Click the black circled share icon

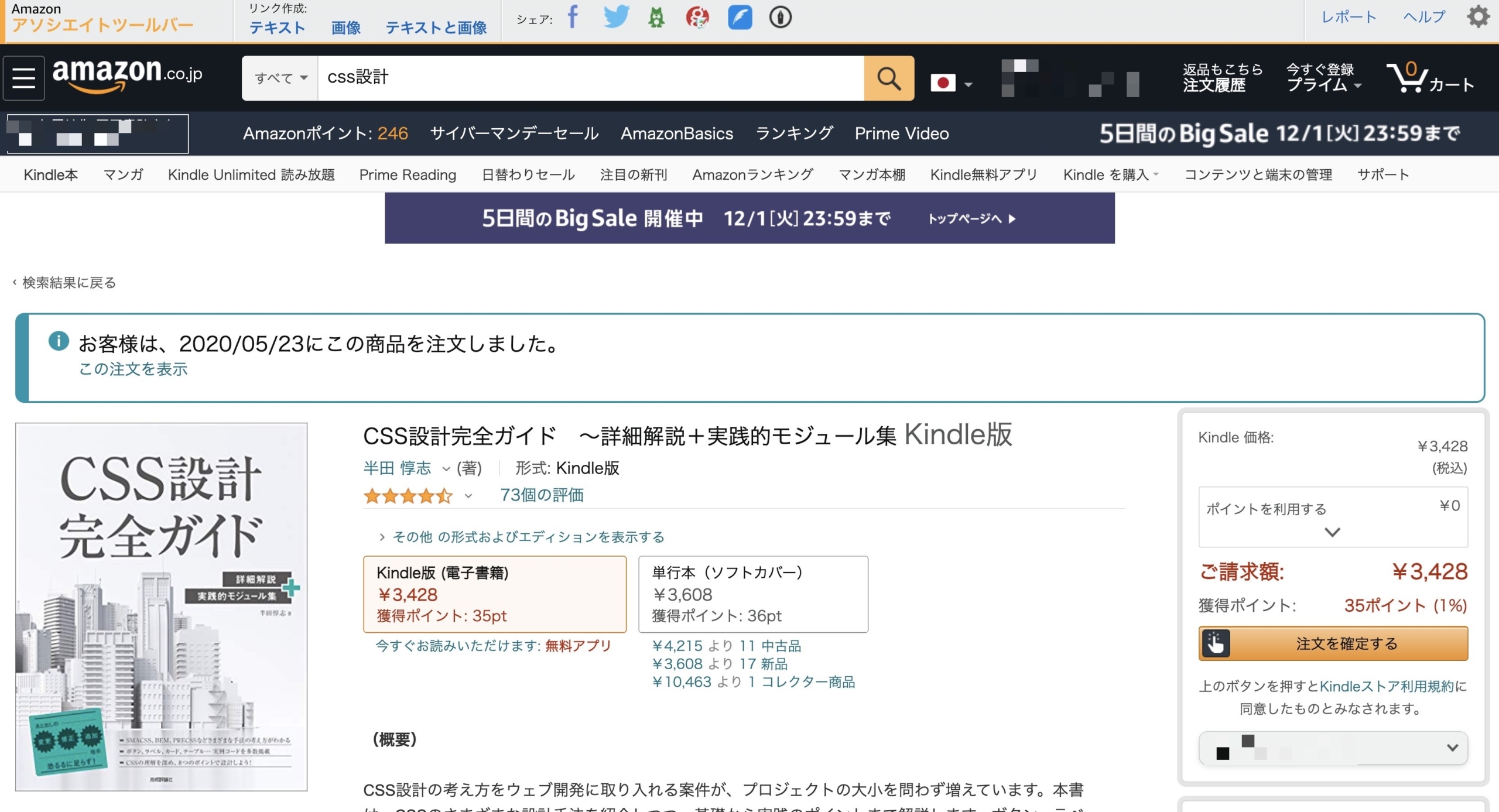[780, 18]
